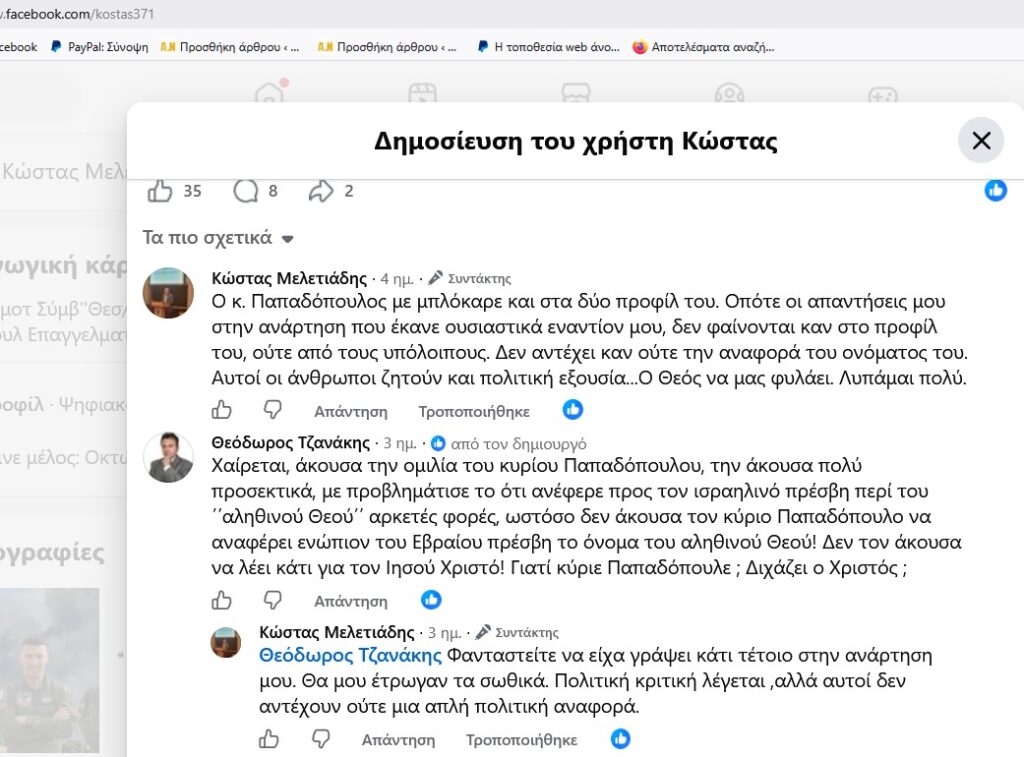Click Απάντηση under the first comment
This screenshot has width=1024, height=757.
pos(351,411)
